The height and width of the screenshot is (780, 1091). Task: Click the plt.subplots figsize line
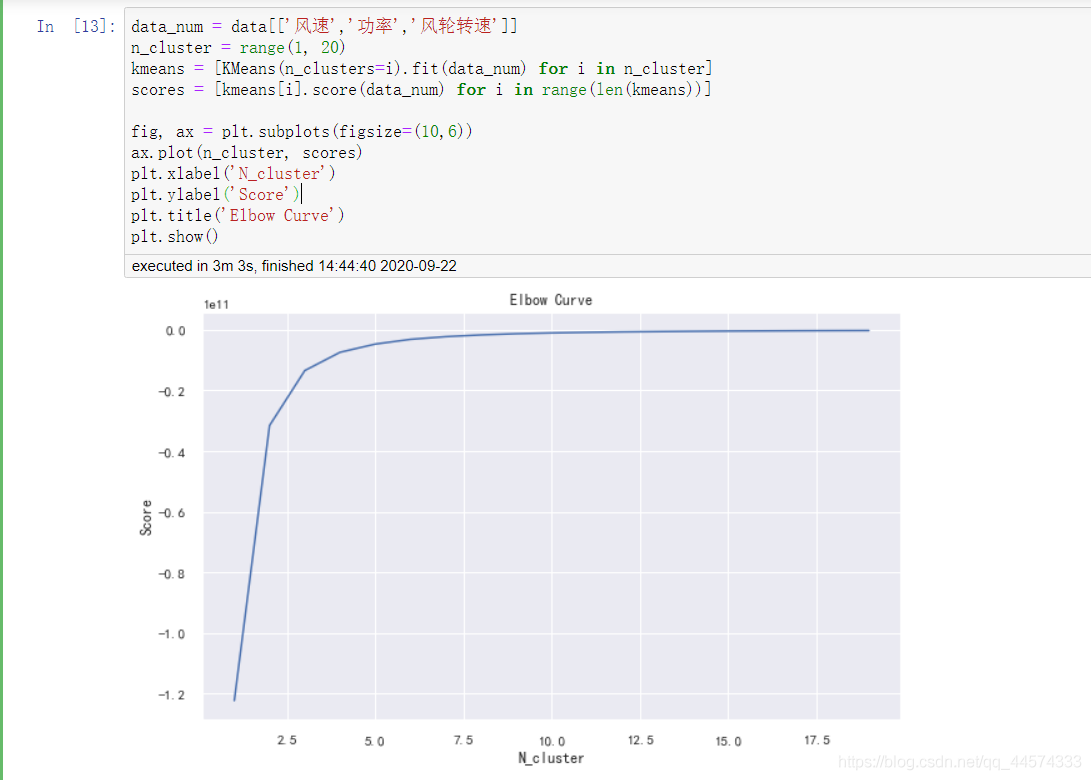[x=301, y=132]
